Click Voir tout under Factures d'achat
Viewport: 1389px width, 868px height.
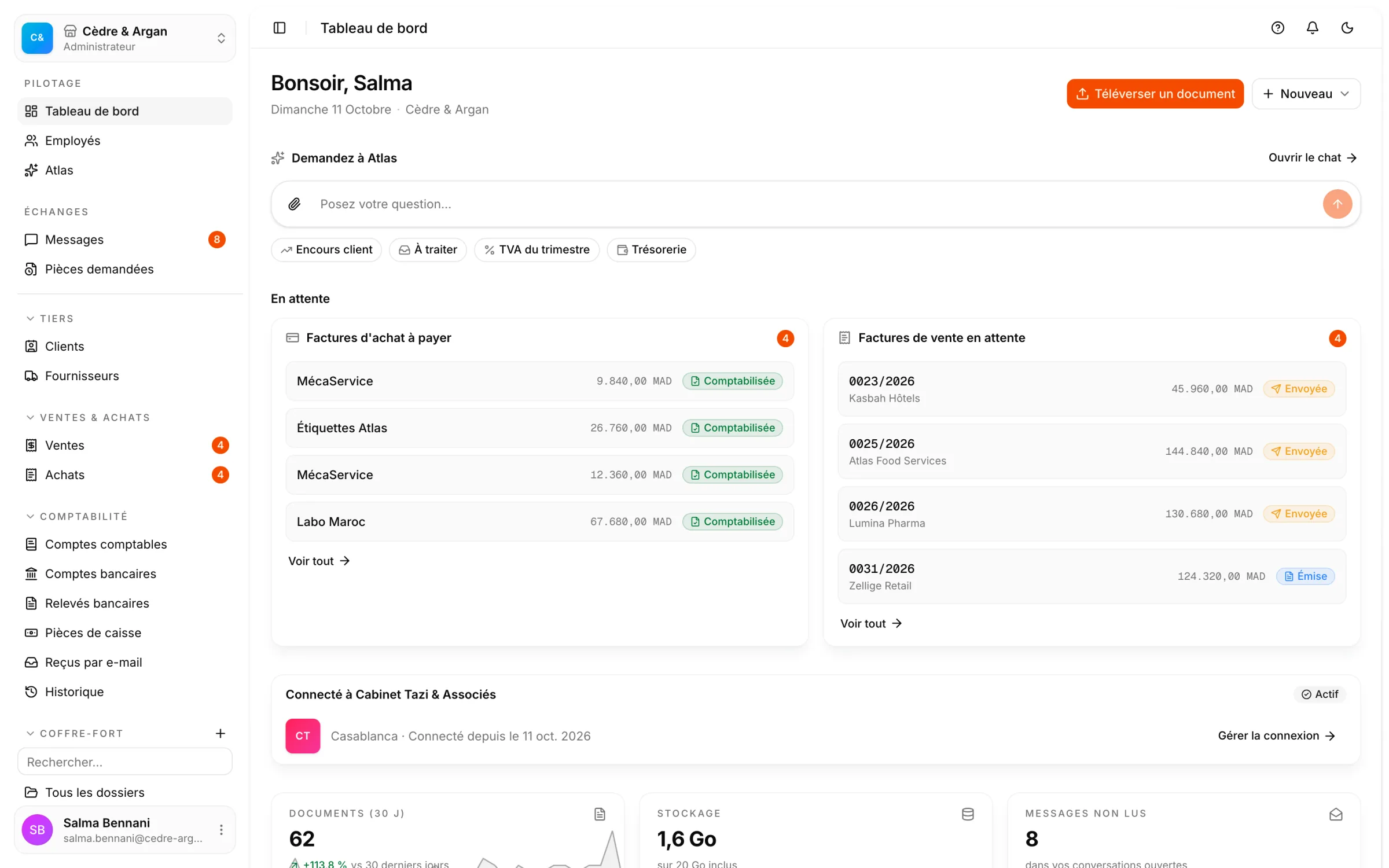click(319, 561)
